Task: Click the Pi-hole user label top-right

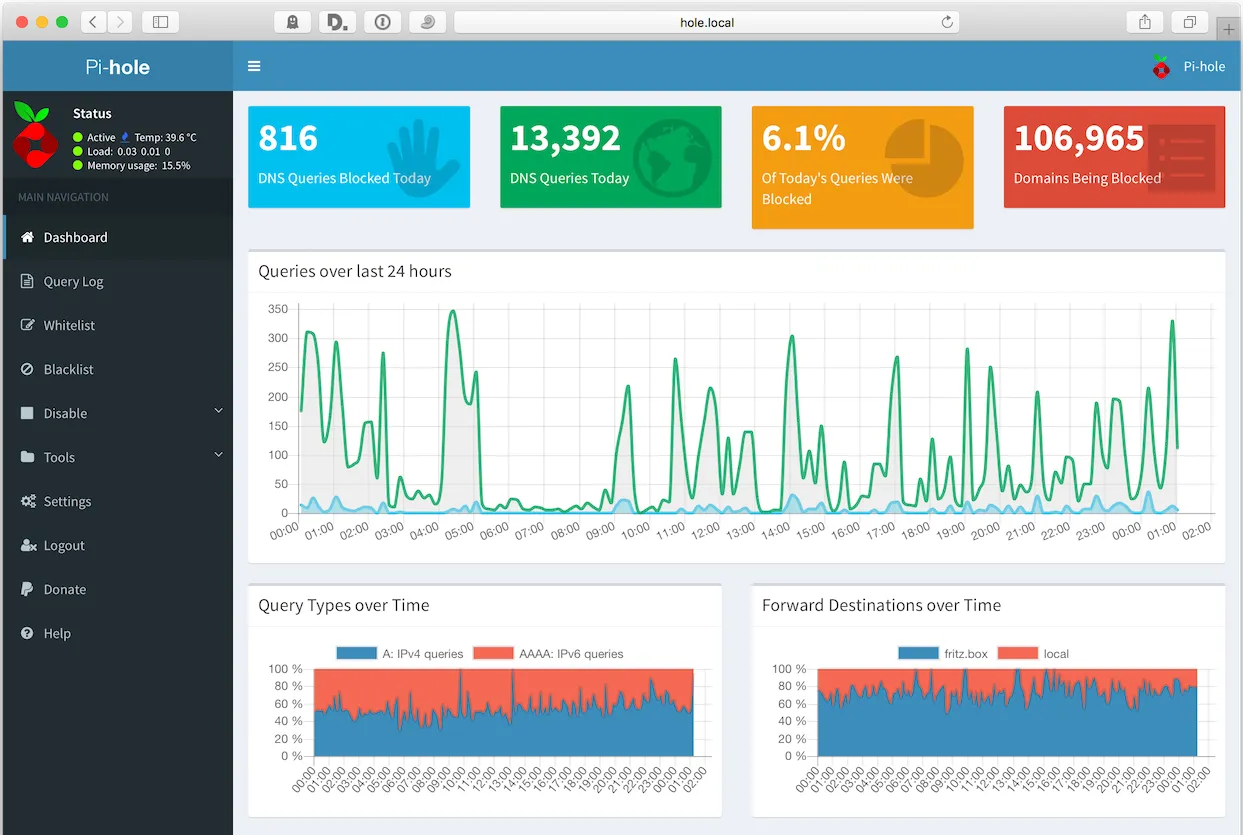Action: tap(1204, 66)
